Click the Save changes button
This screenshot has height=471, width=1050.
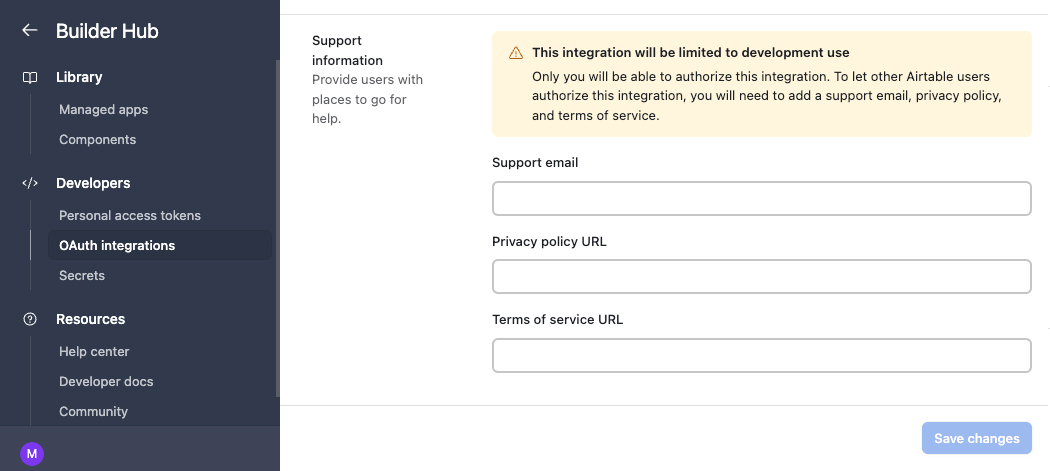[x=976, y=438]
